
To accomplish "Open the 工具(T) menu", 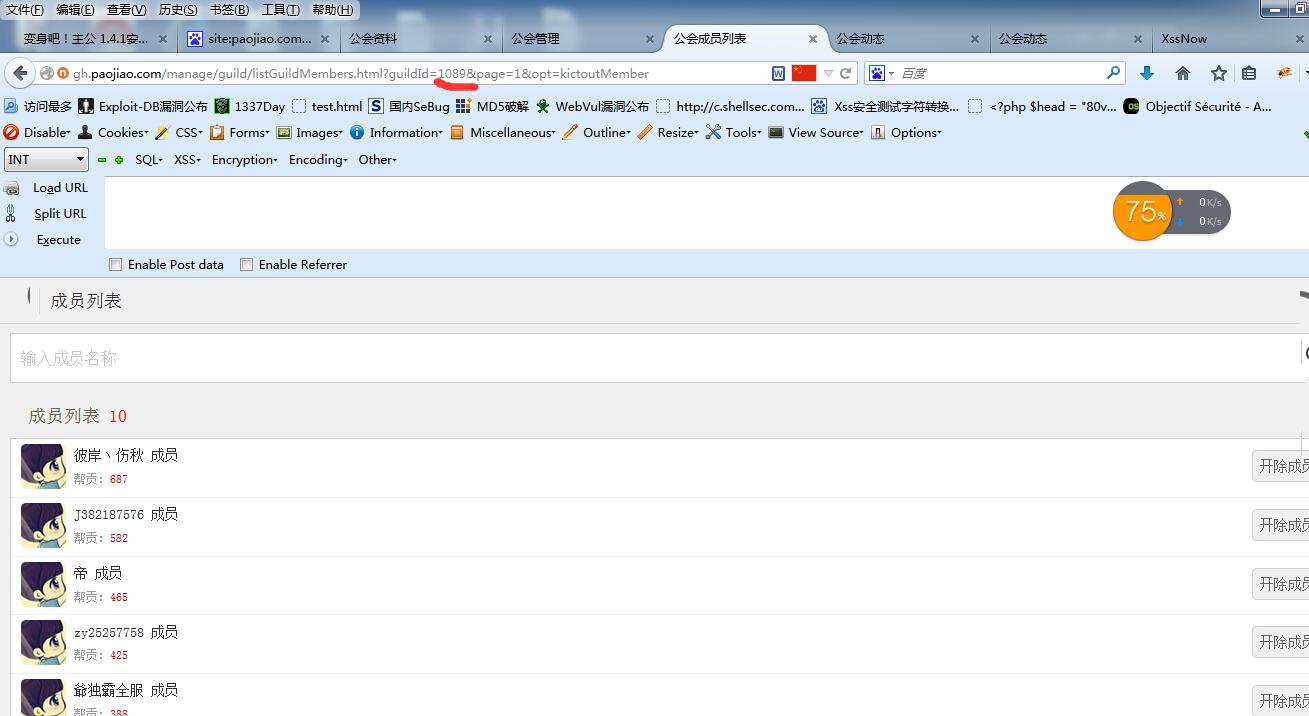I will (280, 10).
